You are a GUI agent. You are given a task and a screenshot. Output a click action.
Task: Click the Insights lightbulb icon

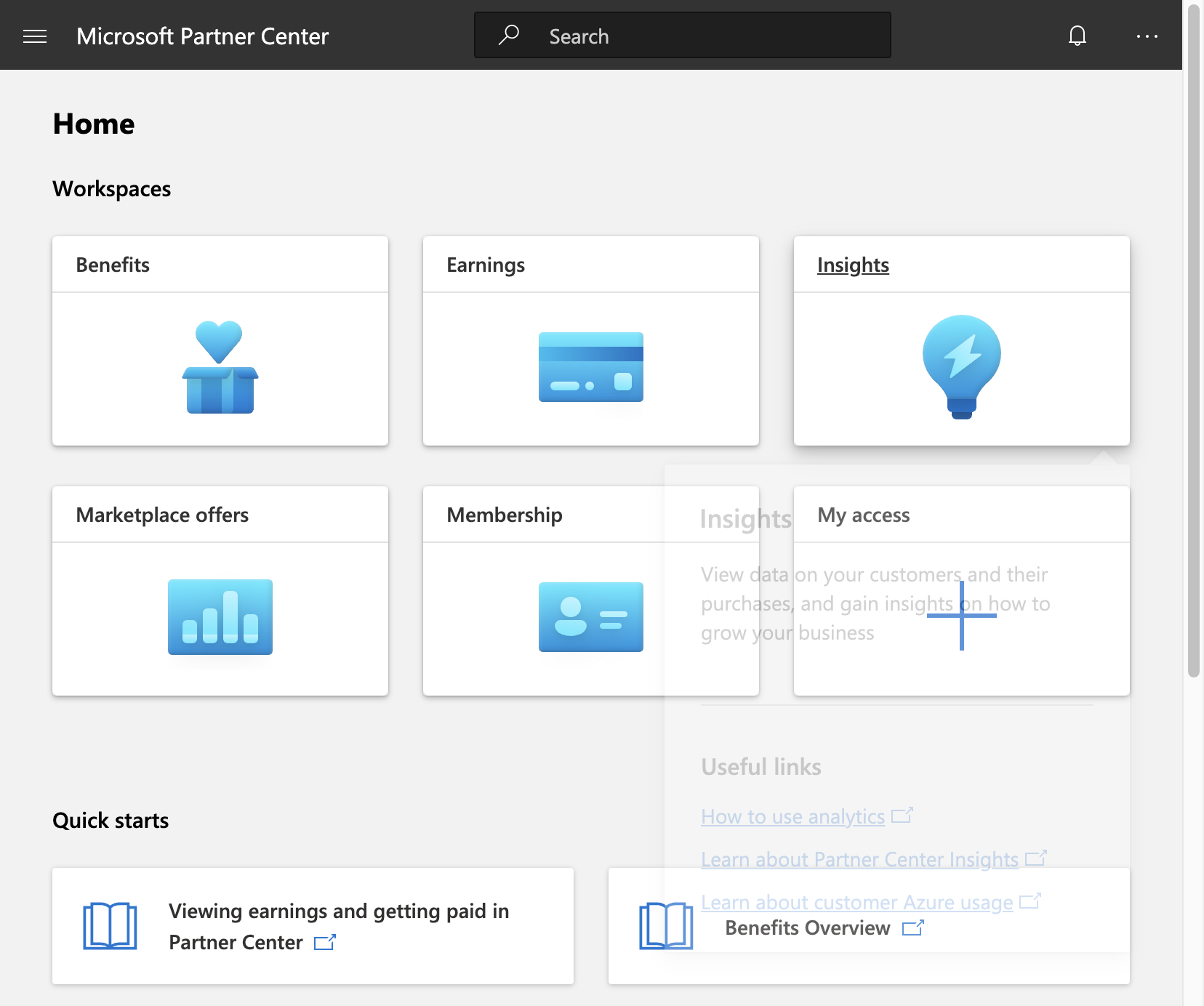tap(962, 367)
